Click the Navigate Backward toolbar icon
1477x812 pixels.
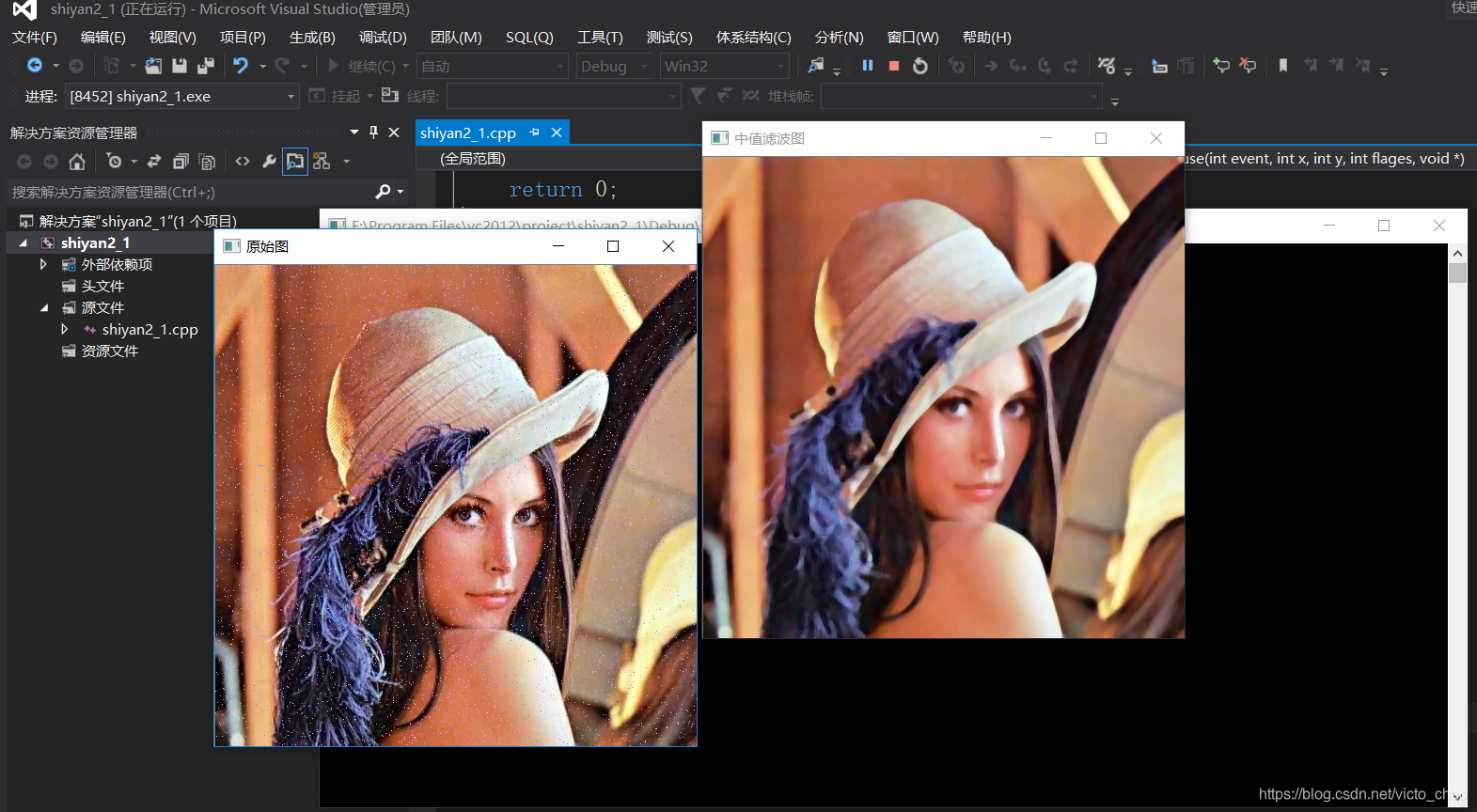35,66
